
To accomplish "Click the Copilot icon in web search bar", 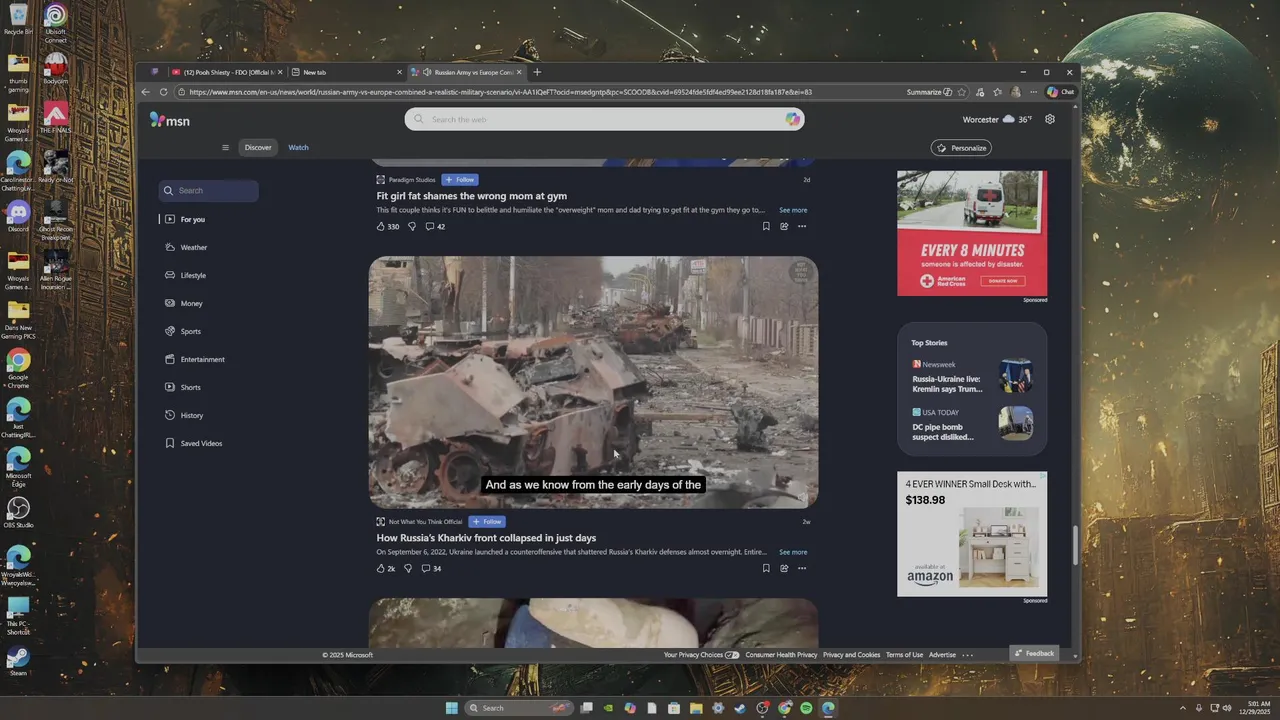I will (792, 119).
